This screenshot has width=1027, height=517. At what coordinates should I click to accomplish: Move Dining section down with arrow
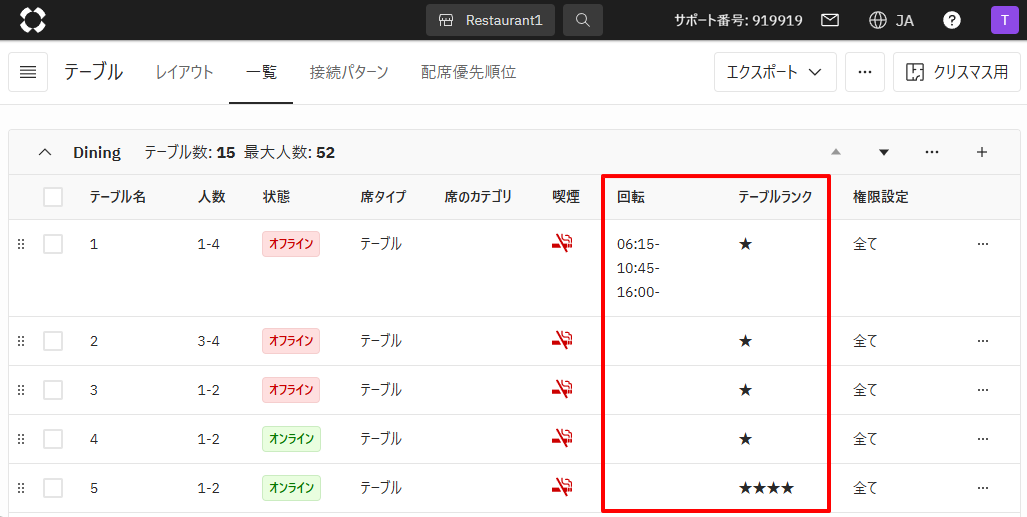[884, 152]
